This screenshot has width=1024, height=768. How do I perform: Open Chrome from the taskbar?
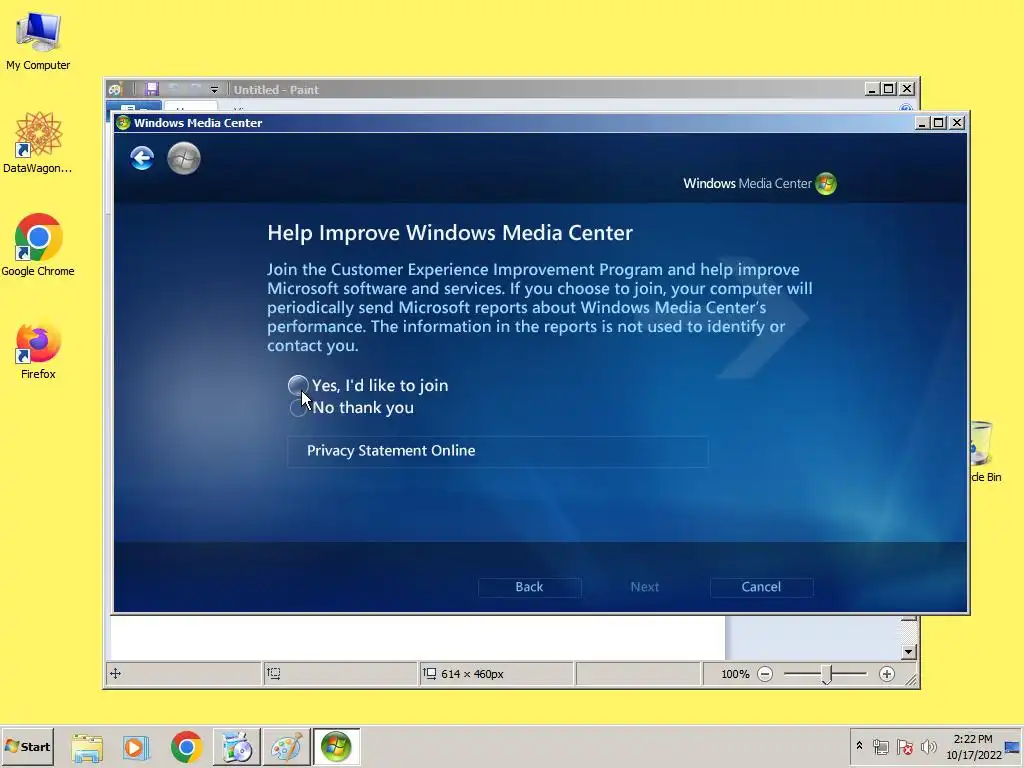[186, 747]
